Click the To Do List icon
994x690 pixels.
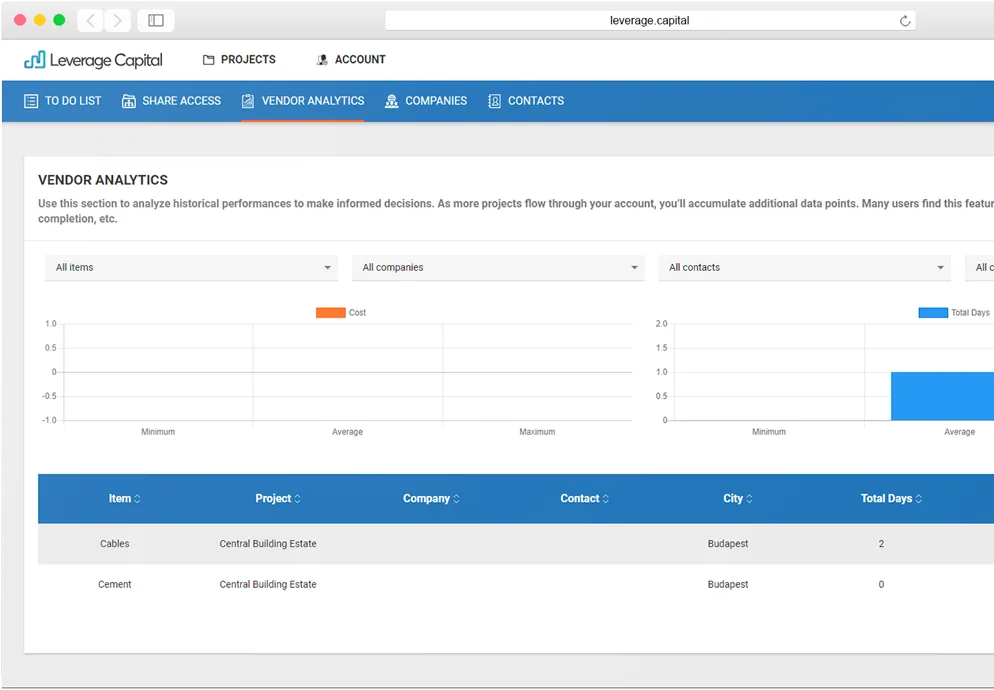click(31, 101)
